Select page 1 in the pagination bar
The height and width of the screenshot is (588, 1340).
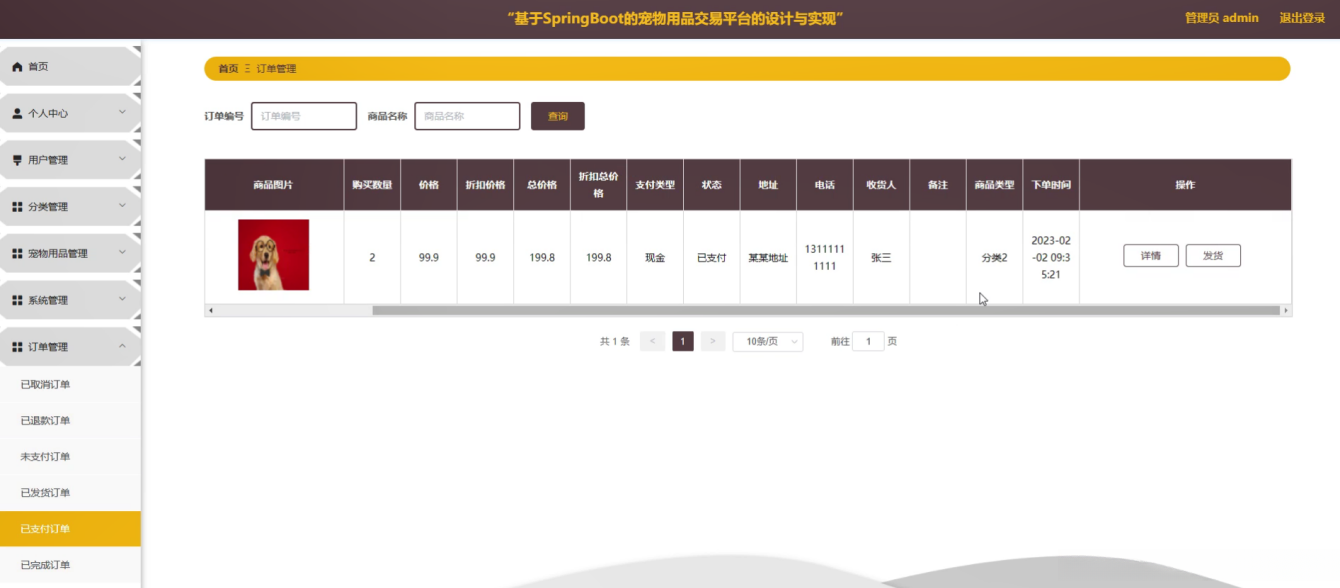(x=682, y=341)
